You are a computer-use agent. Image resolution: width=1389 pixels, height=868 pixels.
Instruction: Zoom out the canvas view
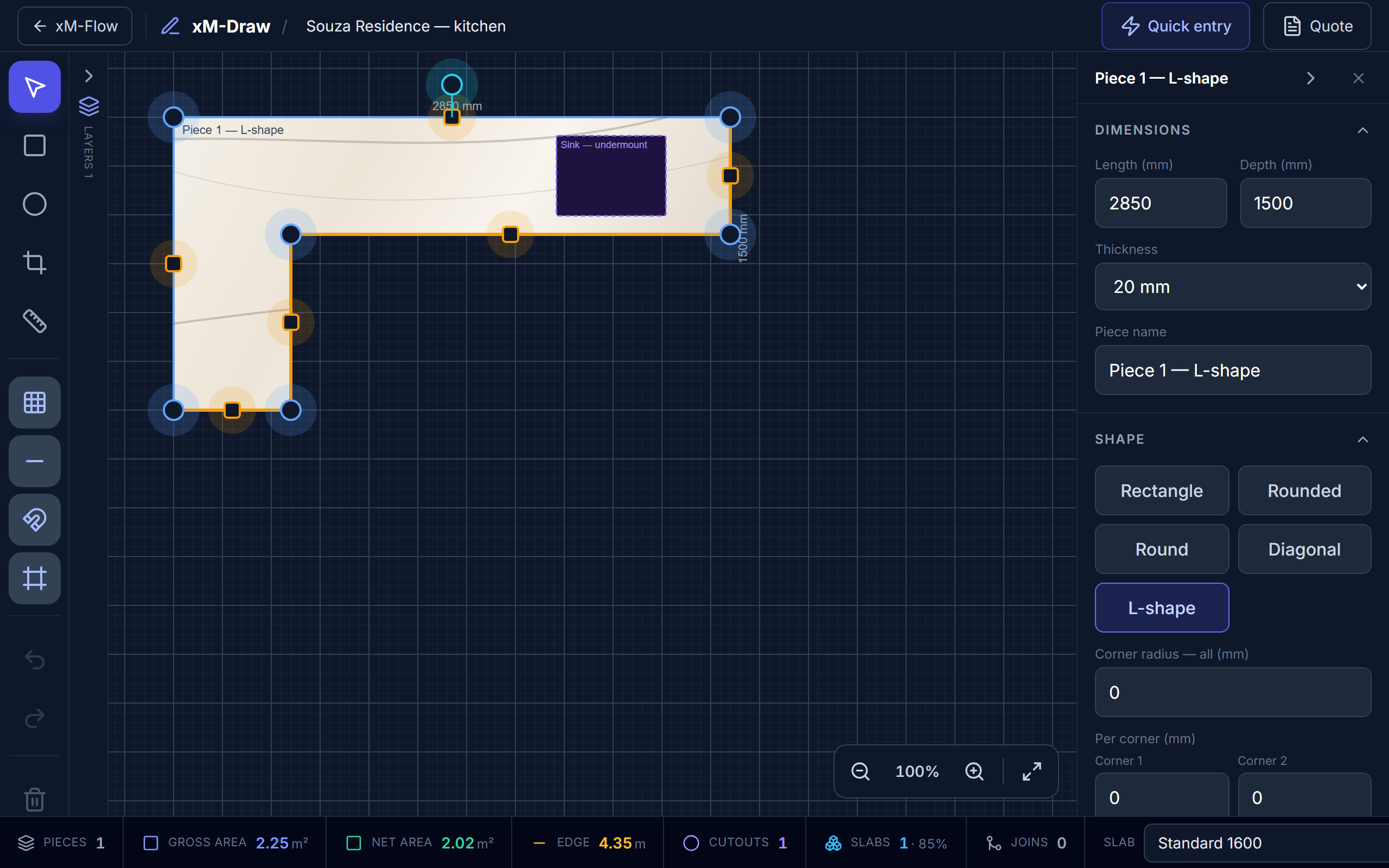(x=860, y=771)
